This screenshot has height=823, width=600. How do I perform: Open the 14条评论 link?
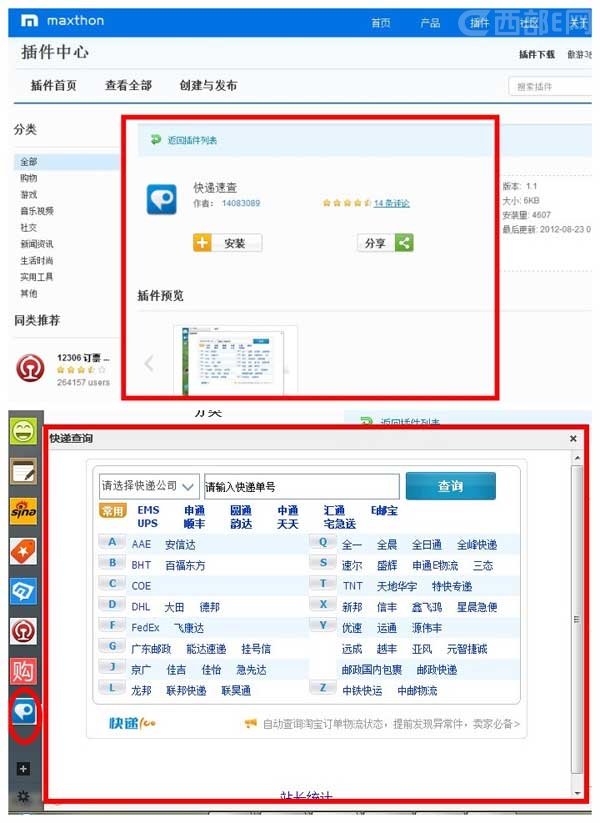pyautogui.click(x=392, y=203)
